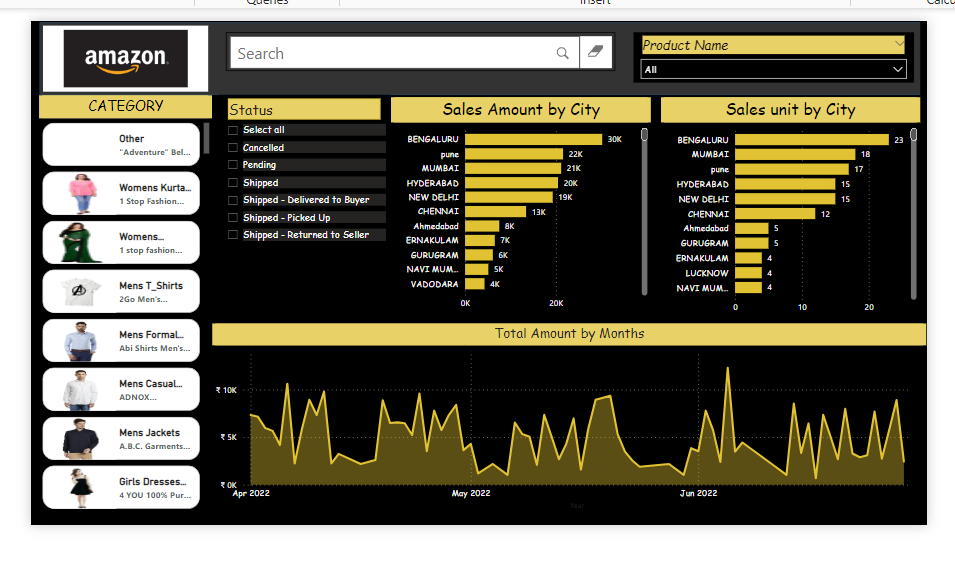Choose the Mens Jackets category tile

click(121, 438)
